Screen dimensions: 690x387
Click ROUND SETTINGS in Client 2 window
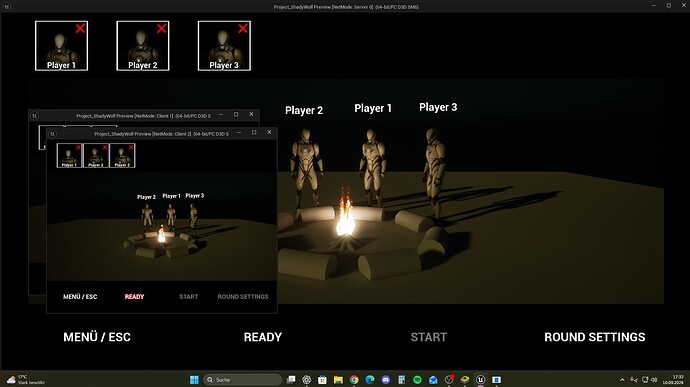coord(242,297)
